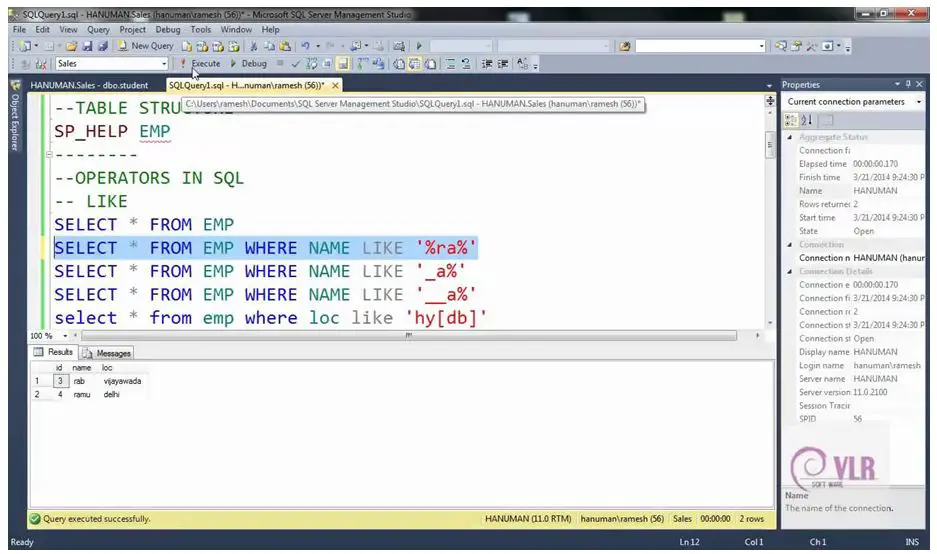Screen dimensions: 937x554
Task: Open the Find combo box dropdown
Action: point(761,46)
